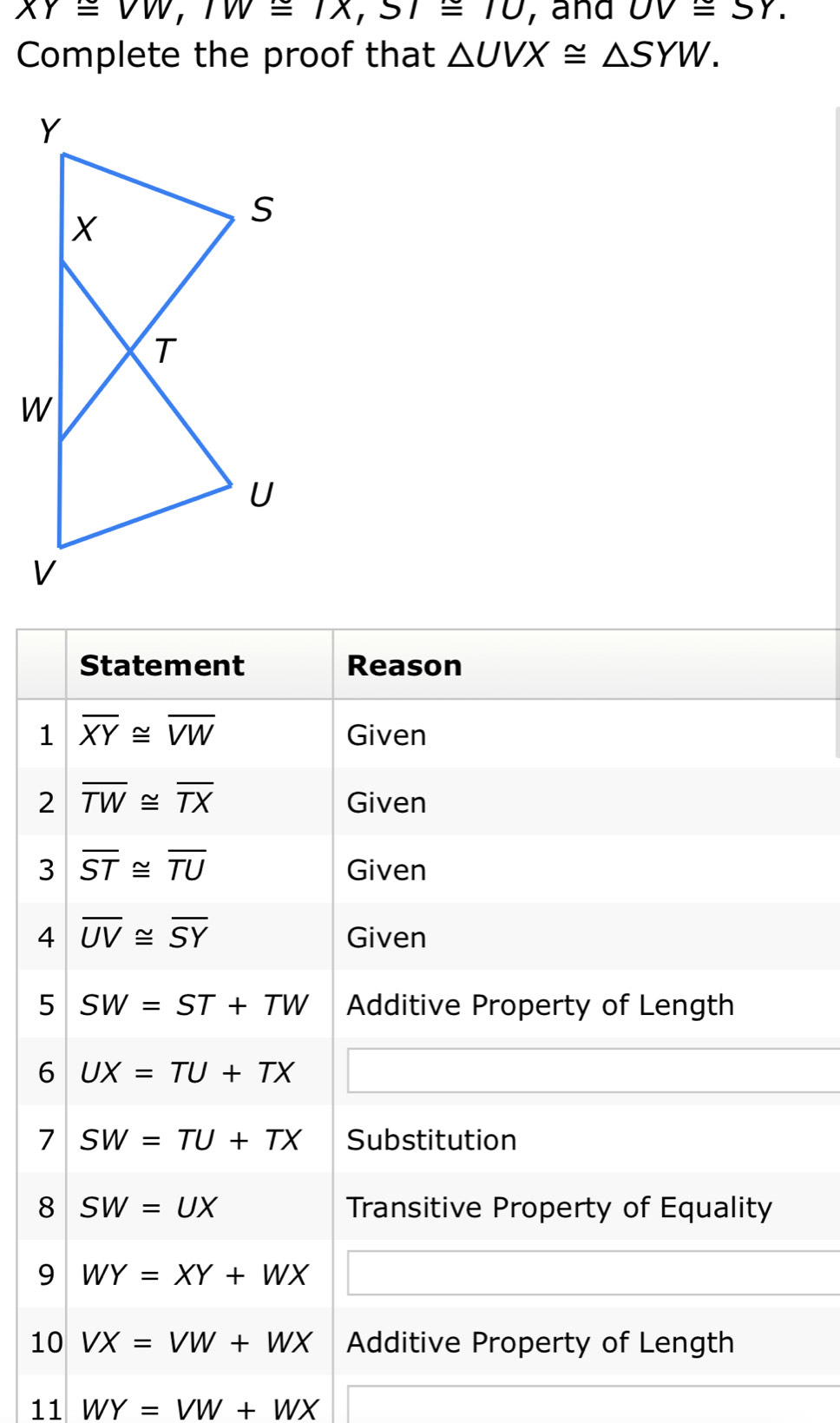
Task: Click vertex label V in the diagram
Action: (x=43, y=573)
